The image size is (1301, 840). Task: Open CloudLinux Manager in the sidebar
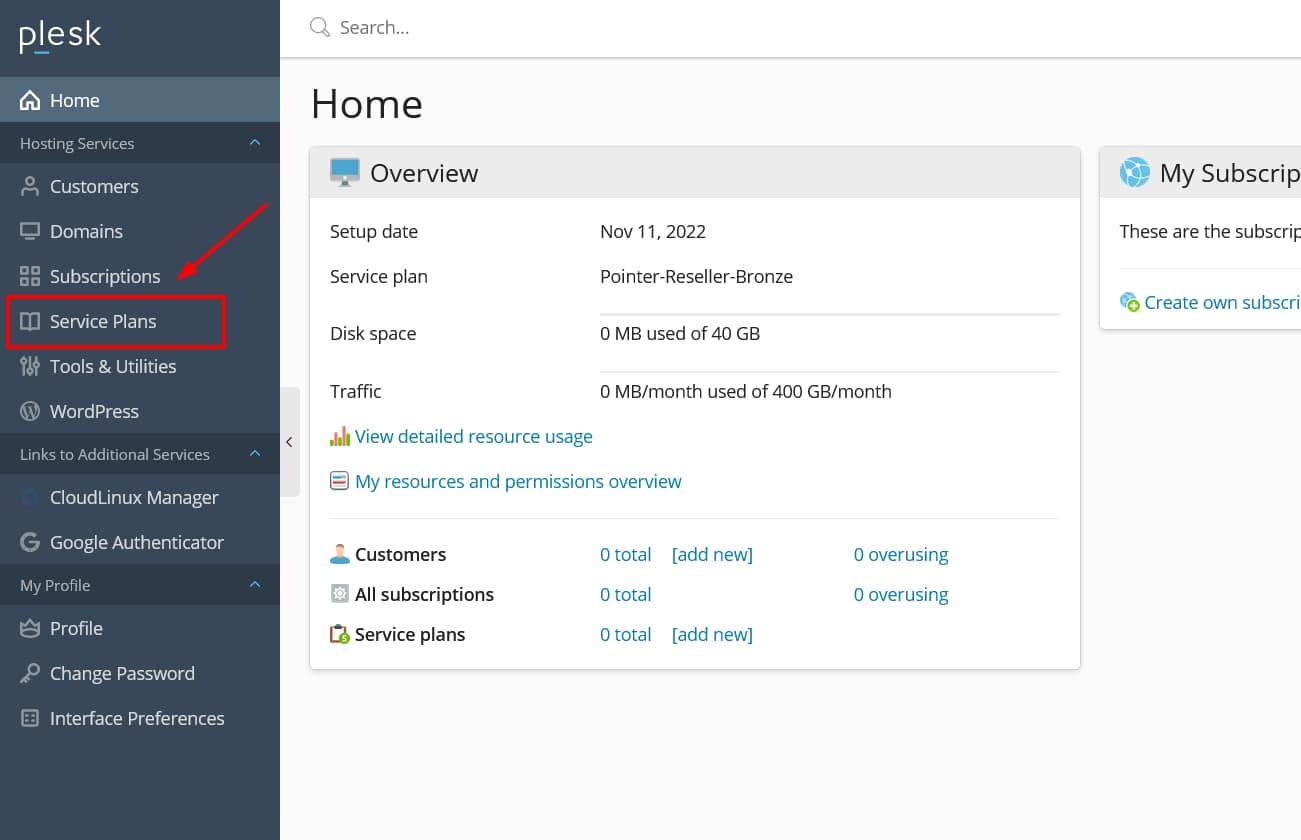(140, 497)
